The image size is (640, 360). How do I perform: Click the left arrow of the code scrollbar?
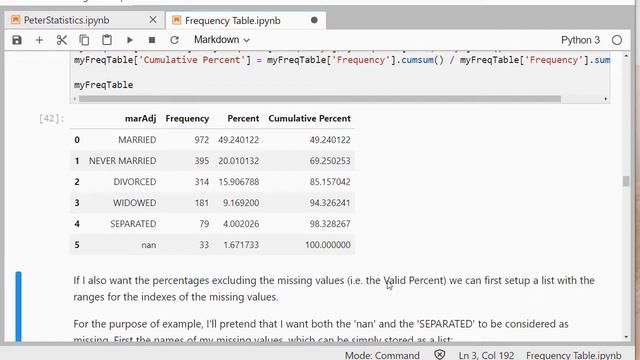point(74,99)
